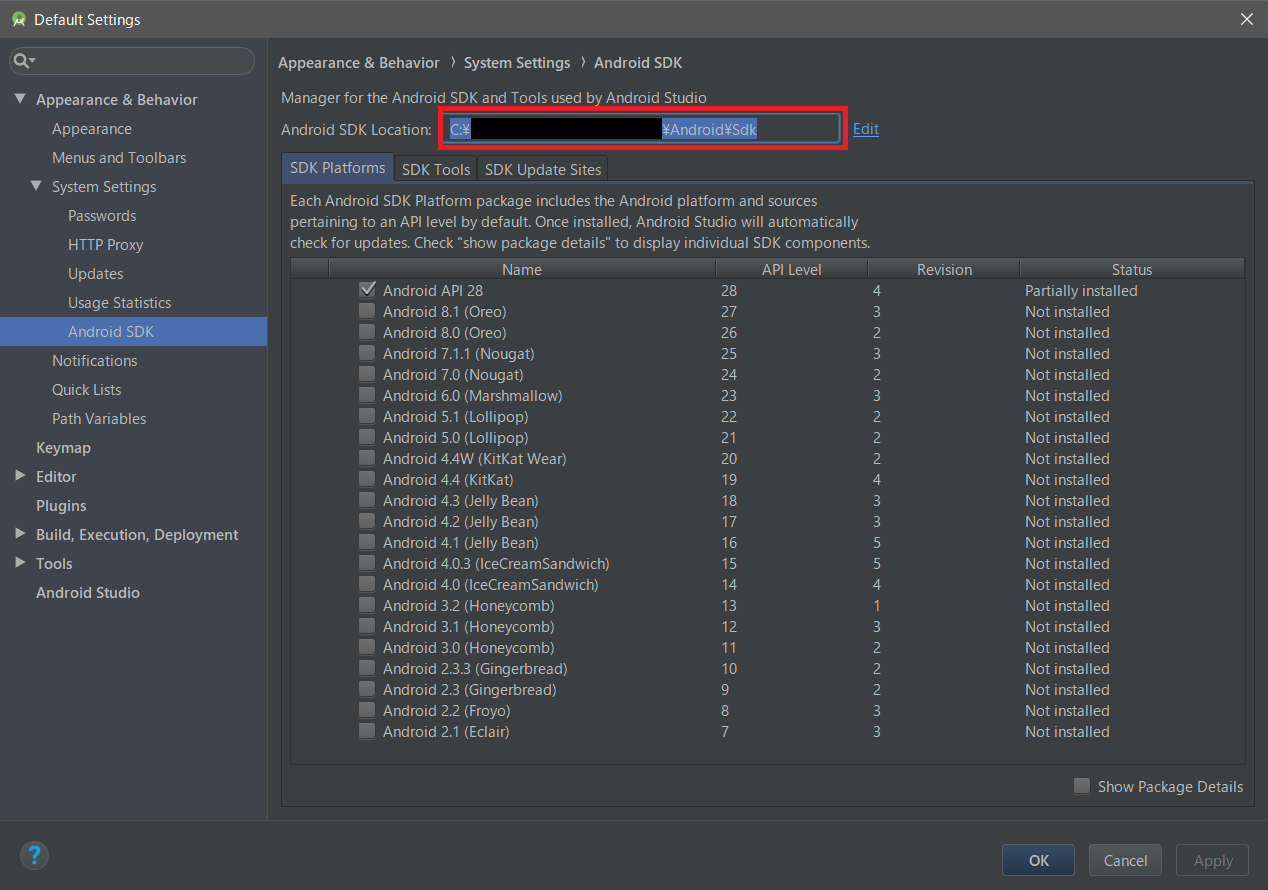Image resolution: width=1268 pixels, height=890 pixels.
Task: Check the Android 5.0 (Lollipop) checkbox
Action: 367,437
